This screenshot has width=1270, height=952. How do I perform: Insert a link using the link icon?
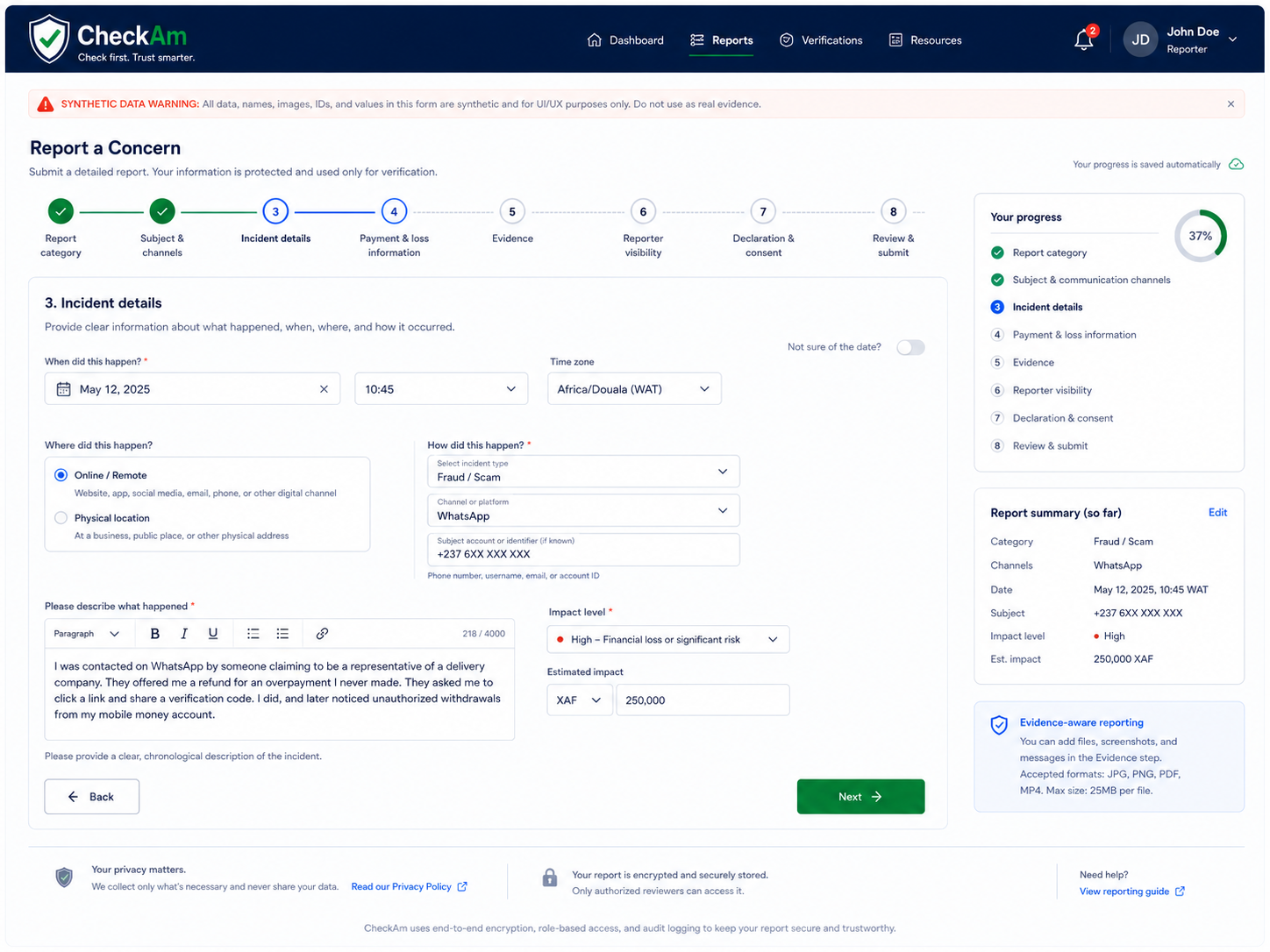point(322,634)
